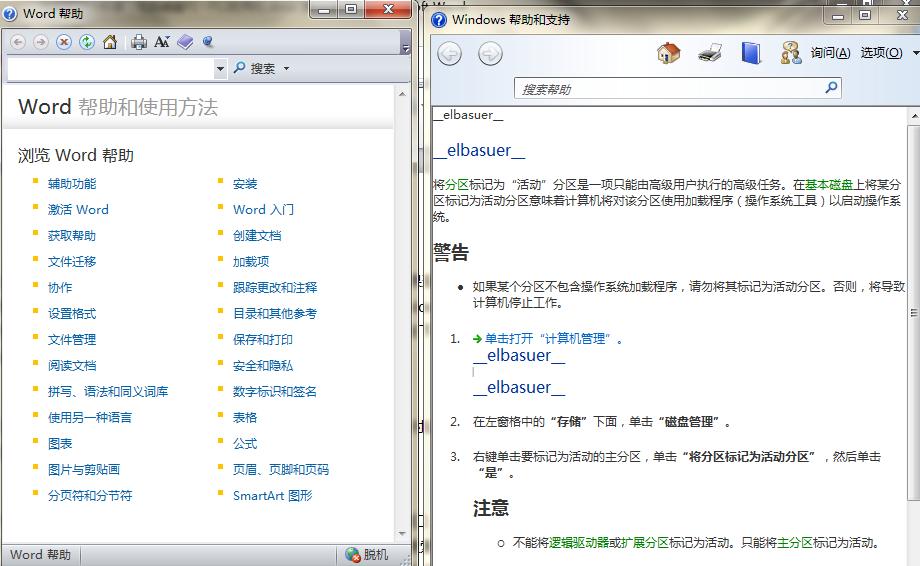This screenshot has height=566, width=920.
Task: Click Word Help scrollbar down arrow
Action: [402, 533]
